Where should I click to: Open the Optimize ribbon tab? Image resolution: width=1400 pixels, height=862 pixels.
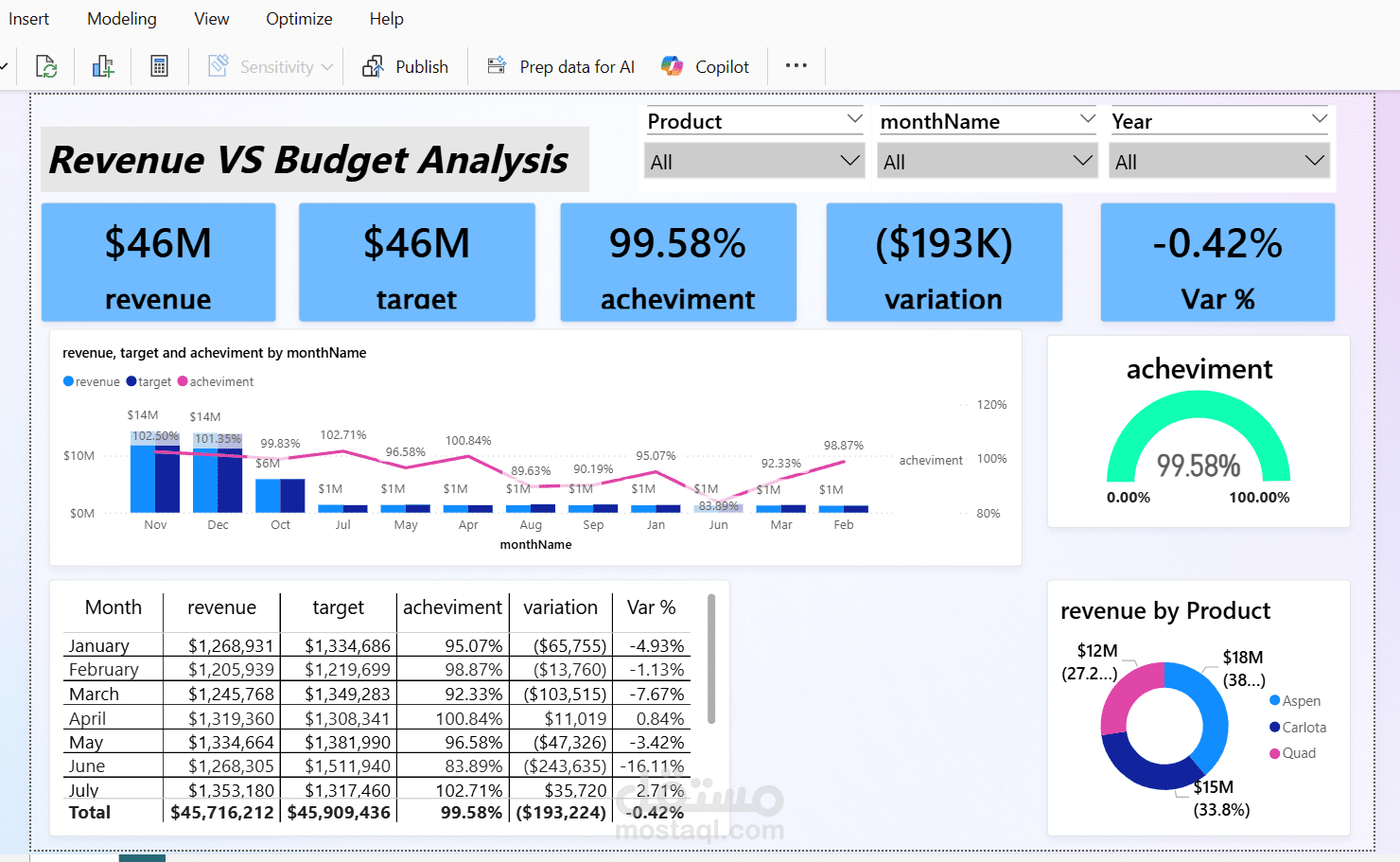[x=299, y=19]
